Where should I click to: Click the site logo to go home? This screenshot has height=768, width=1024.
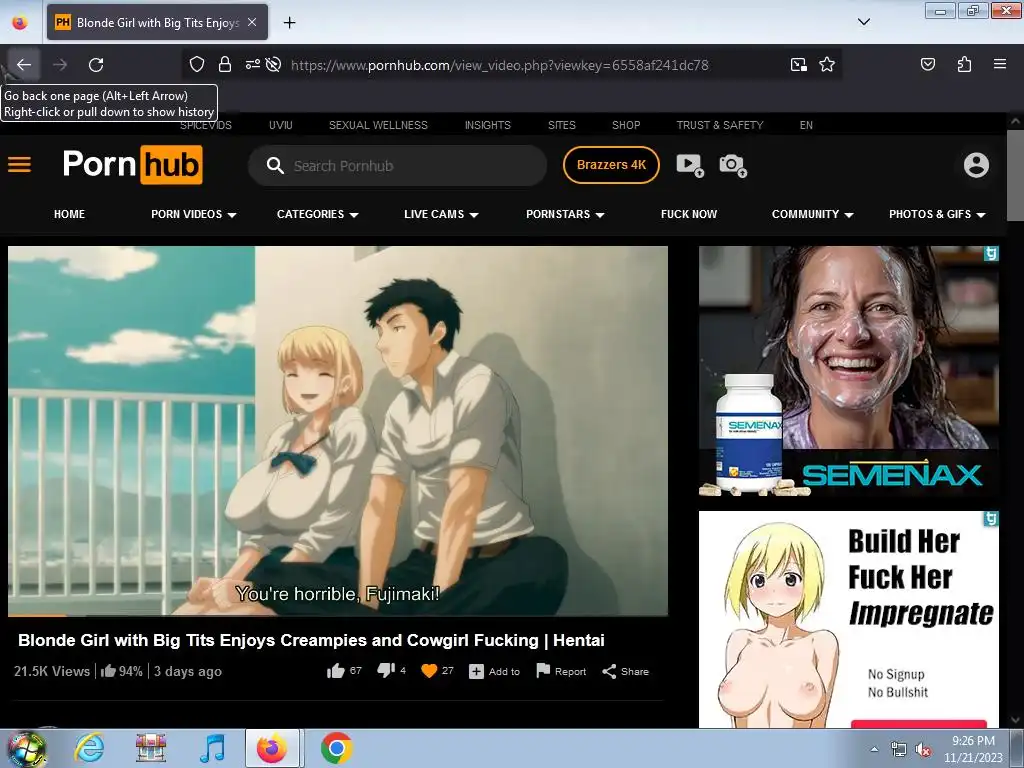[133, 164]
